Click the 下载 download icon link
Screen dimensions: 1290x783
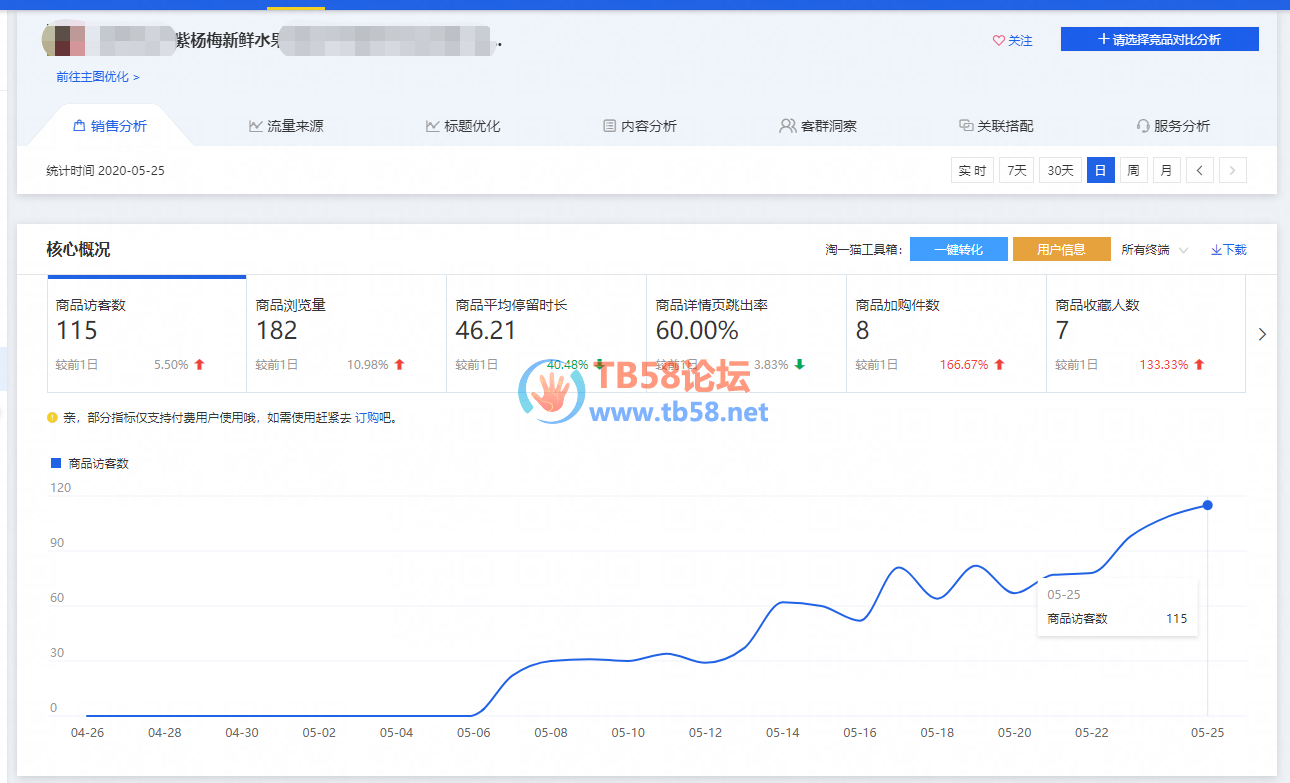pyautogui.click(x=1228, y=250)
